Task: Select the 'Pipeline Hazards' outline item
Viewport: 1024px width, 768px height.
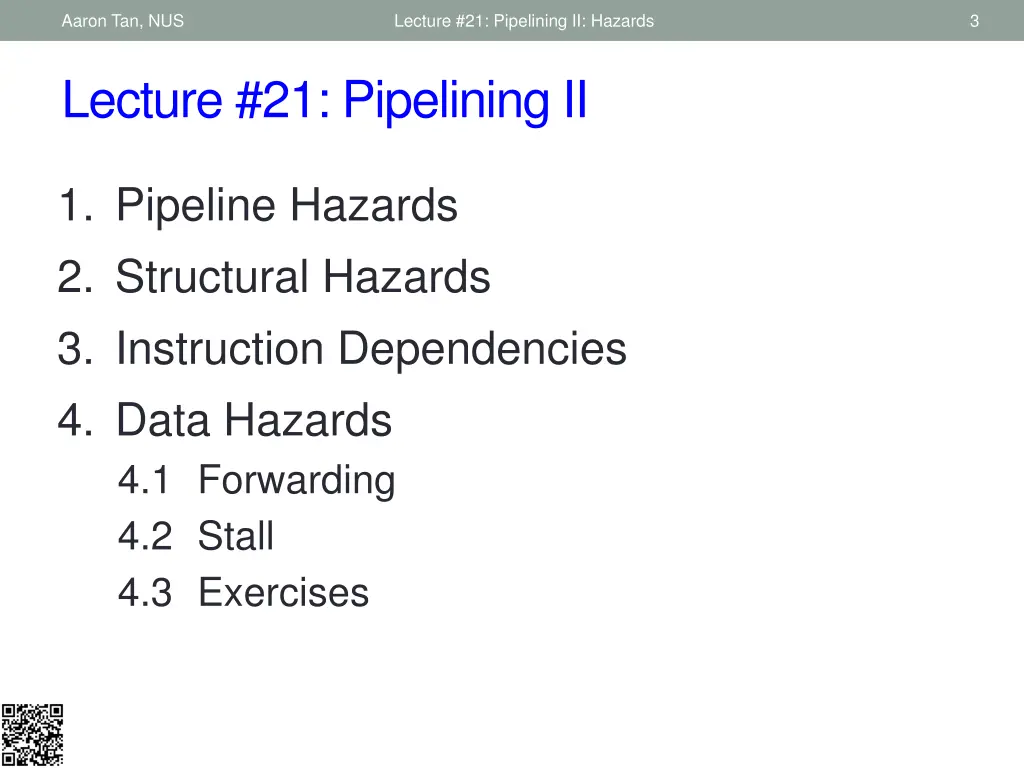Action: (x=287, y=206)
